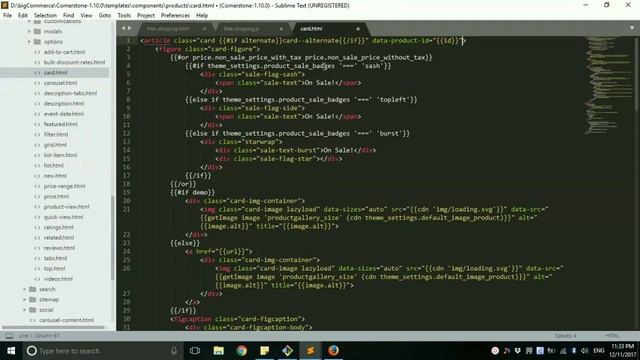This screenshot has height=360, width=640.
Task: Open the Edit menu
Action: 23,16
